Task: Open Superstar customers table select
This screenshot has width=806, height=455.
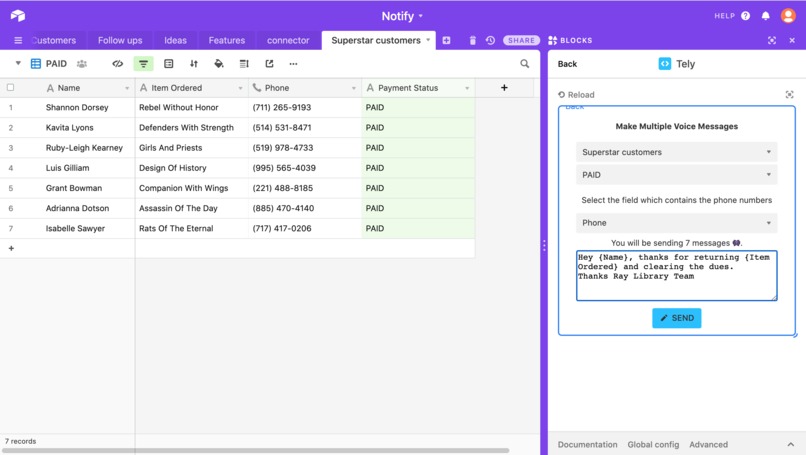Action: [x=676, y=152]
